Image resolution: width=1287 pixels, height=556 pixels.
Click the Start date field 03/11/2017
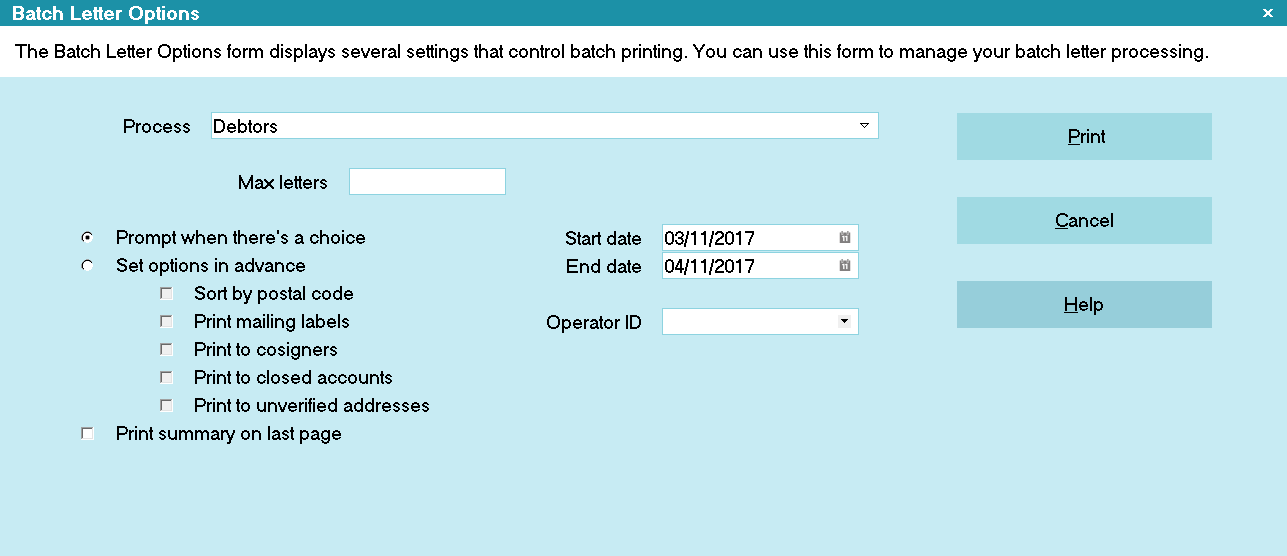click(760, 238)
